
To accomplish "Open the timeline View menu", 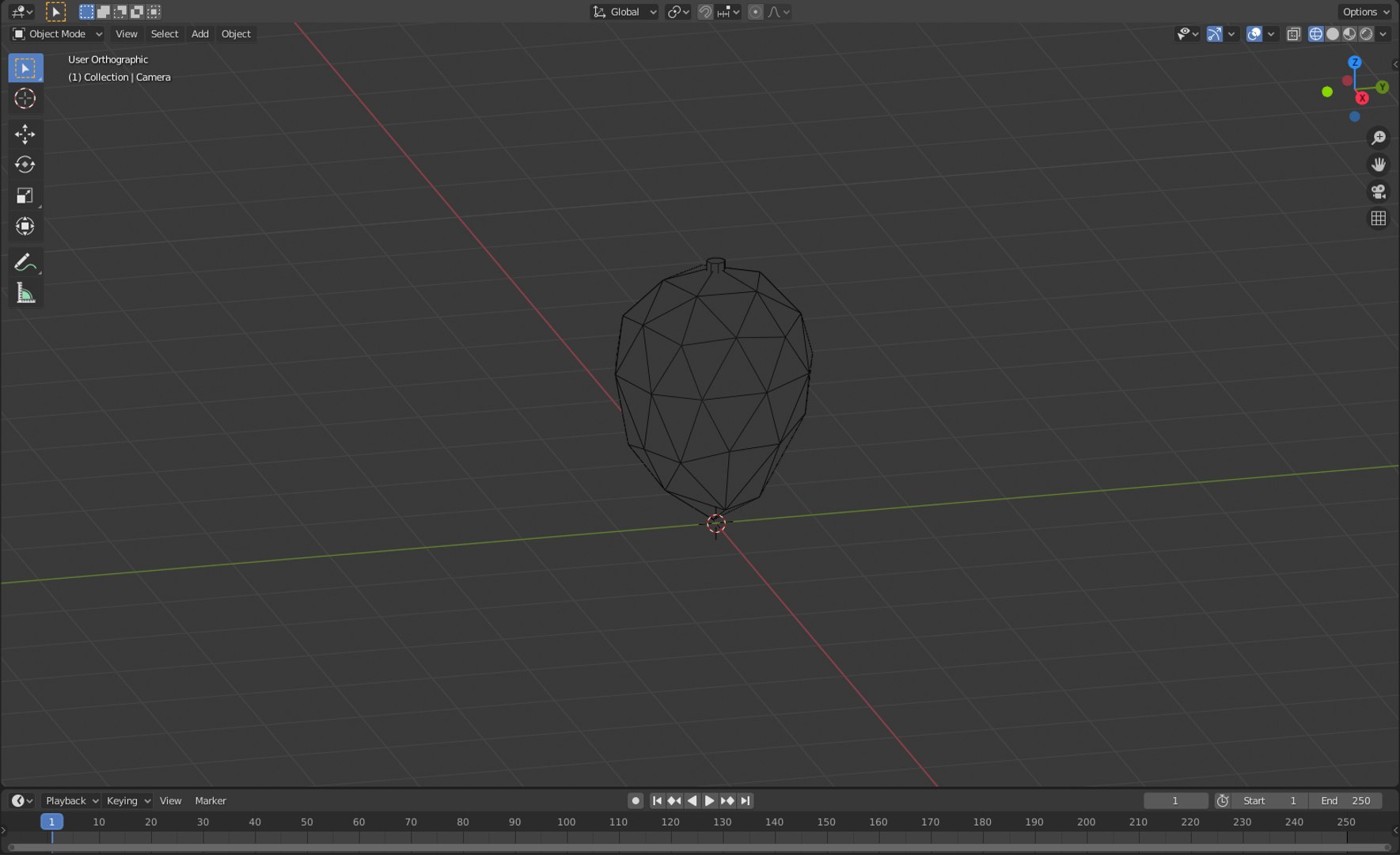I will tap(170, 800).
